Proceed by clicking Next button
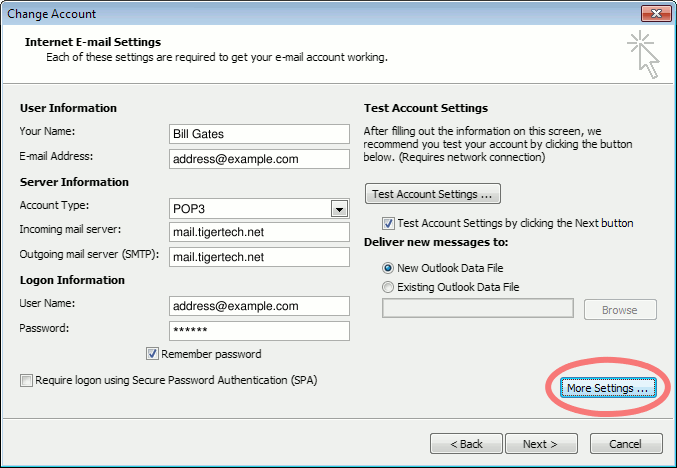Screen dimensions: 677x468 click(x=540, y=443)
